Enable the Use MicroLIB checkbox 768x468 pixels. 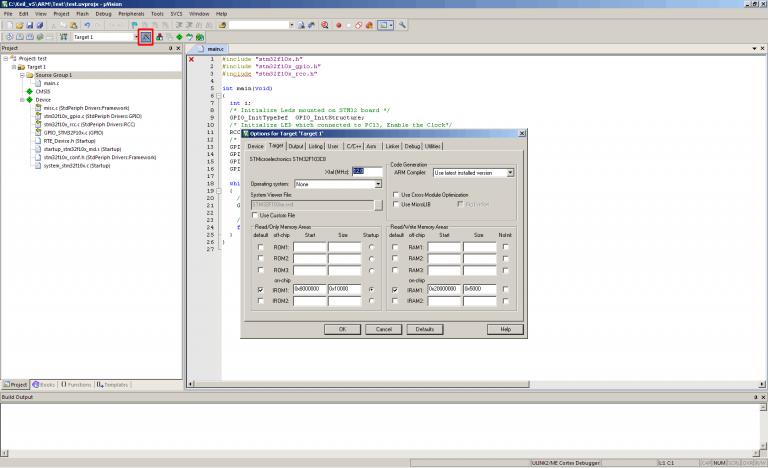396,204
